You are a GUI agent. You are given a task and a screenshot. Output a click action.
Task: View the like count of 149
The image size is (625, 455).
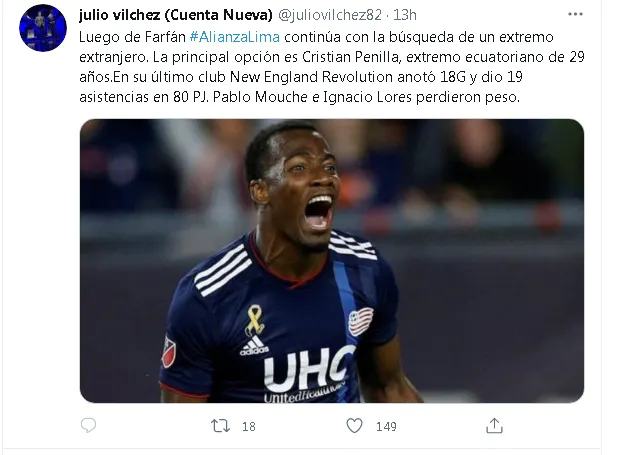click(386, 427)
